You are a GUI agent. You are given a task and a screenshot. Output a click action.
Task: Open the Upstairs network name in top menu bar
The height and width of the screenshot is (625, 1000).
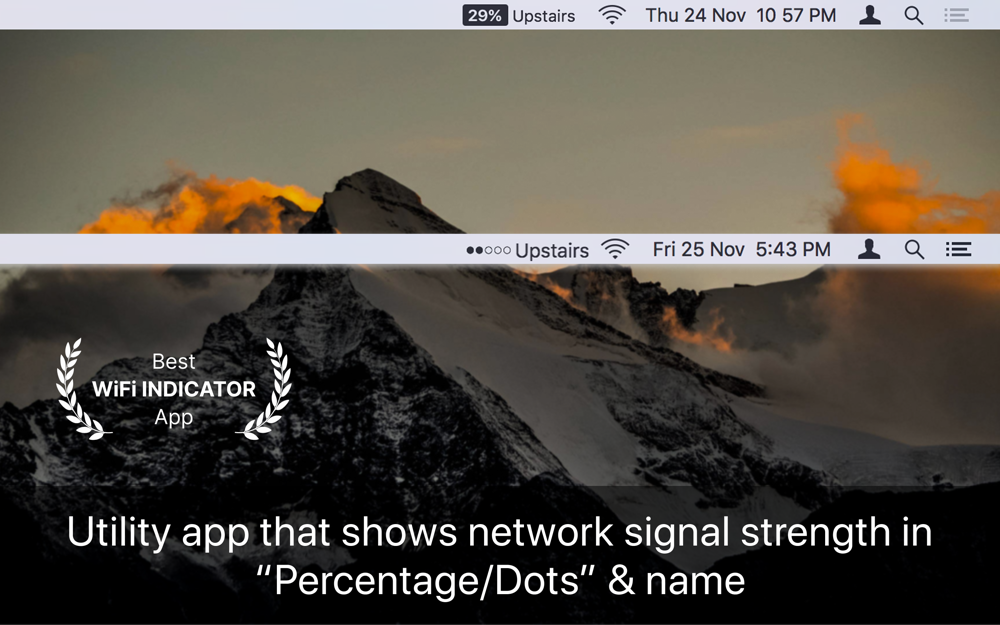coord(544,16)
